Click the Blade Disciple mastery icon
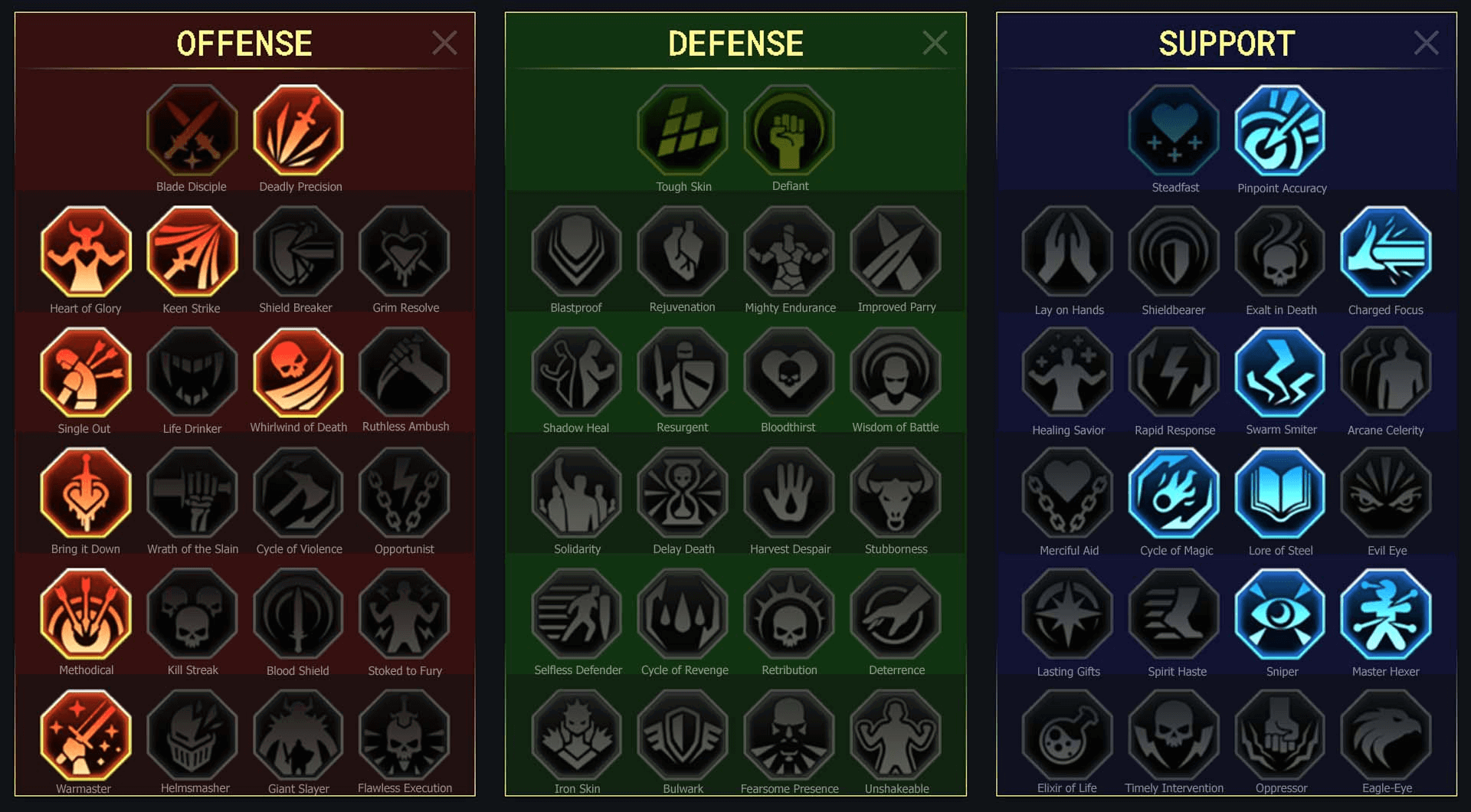1471x812 pixels. pos(192,130)
